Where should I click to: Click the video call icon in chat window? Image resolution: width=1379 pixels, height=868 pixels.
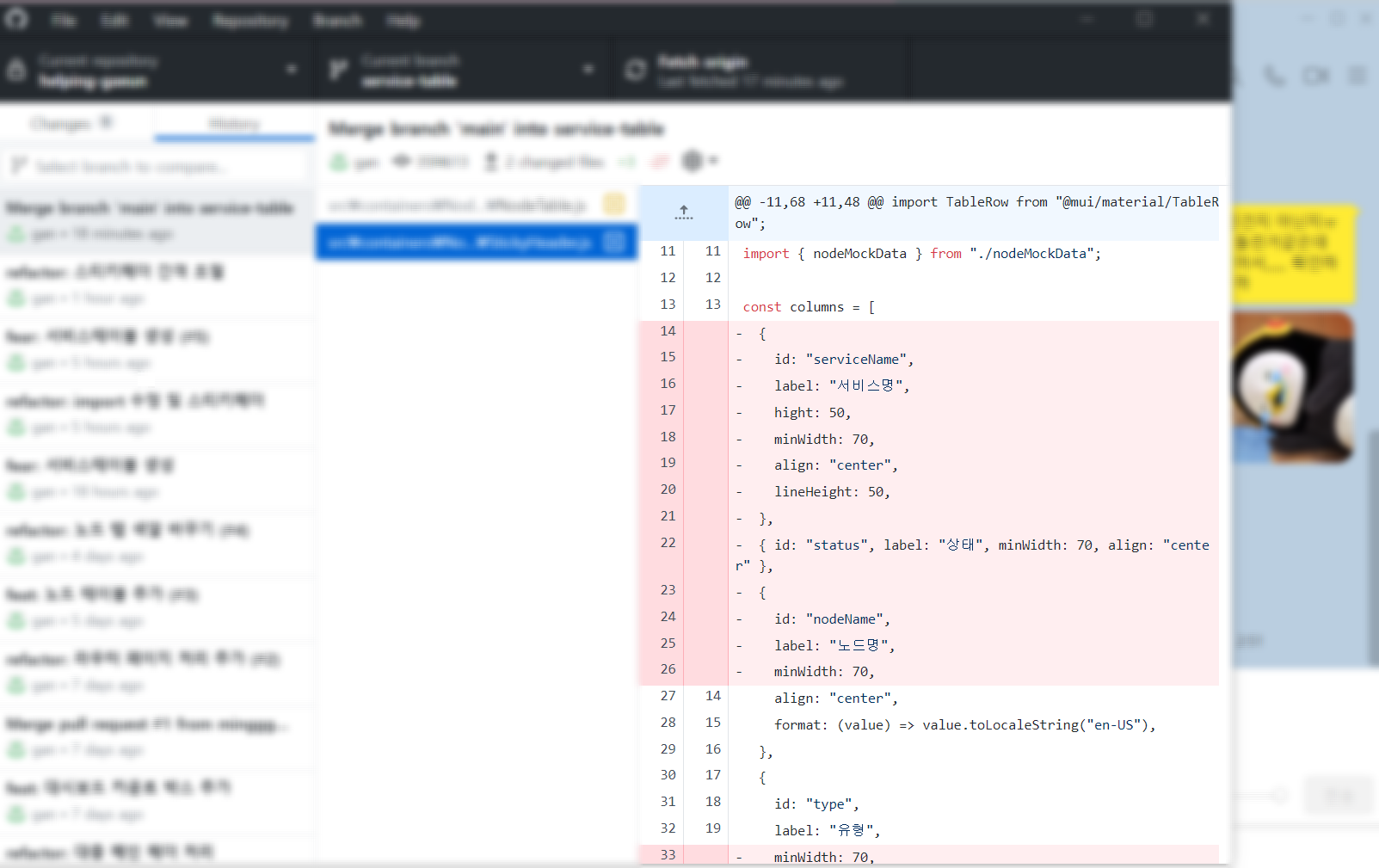tap(1316, 76)
